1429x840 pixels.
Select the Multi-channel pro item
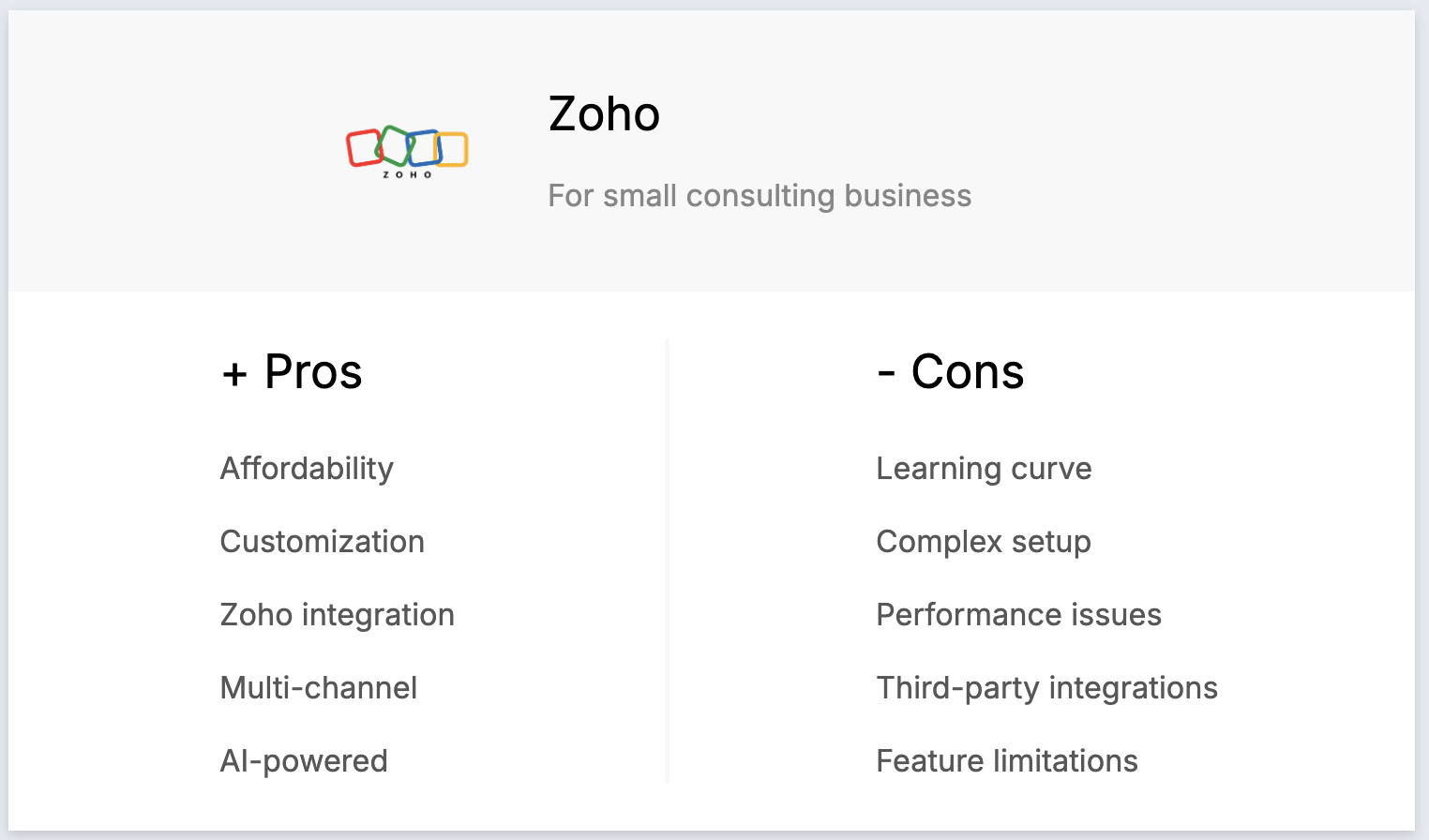point(318,687)
